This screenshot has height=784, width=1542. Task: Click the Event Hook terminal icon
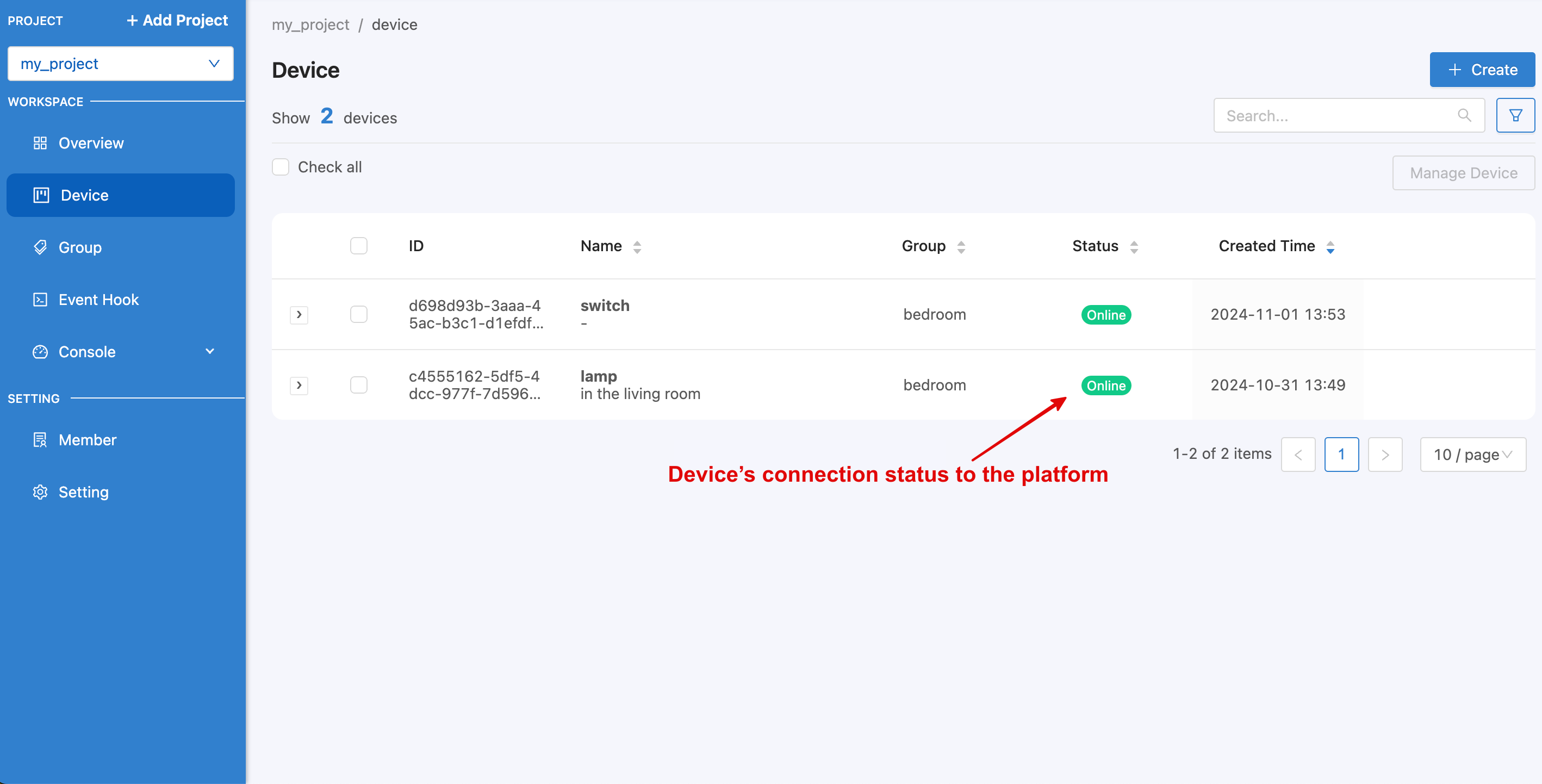pyautogui.click(x=40, y=299)
